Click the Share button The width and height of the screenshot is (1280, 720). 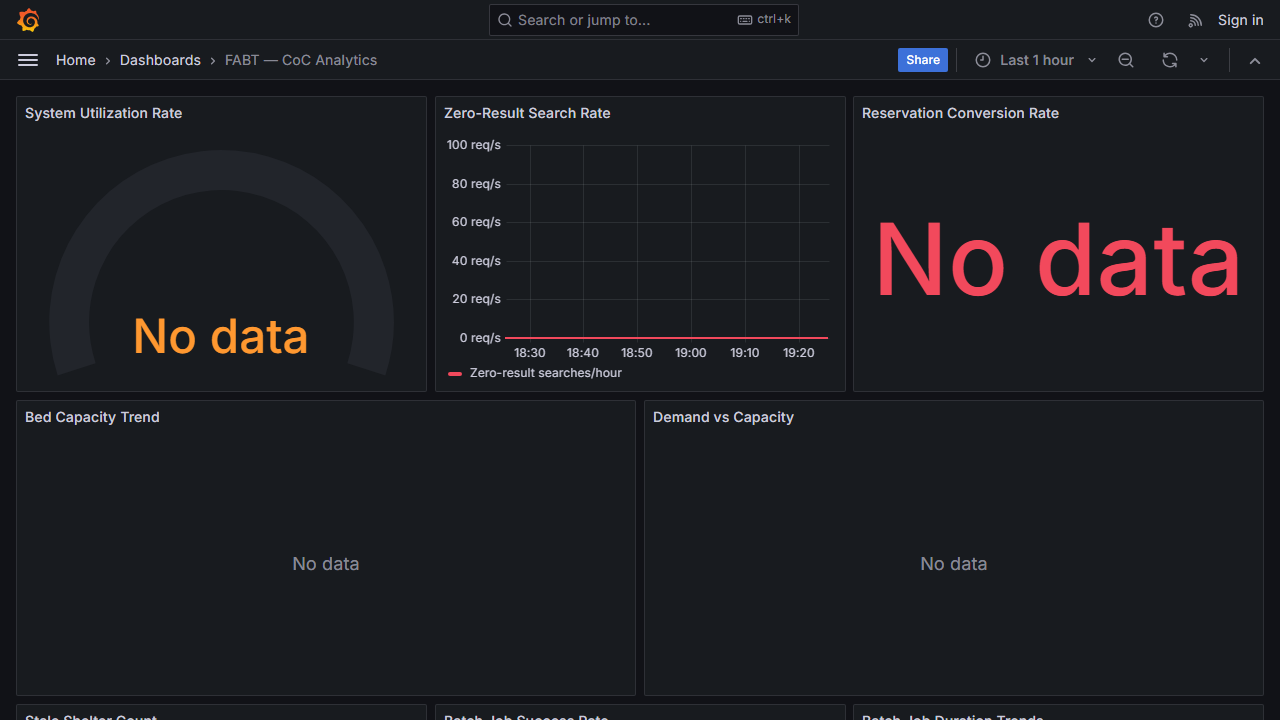[922, 60]
